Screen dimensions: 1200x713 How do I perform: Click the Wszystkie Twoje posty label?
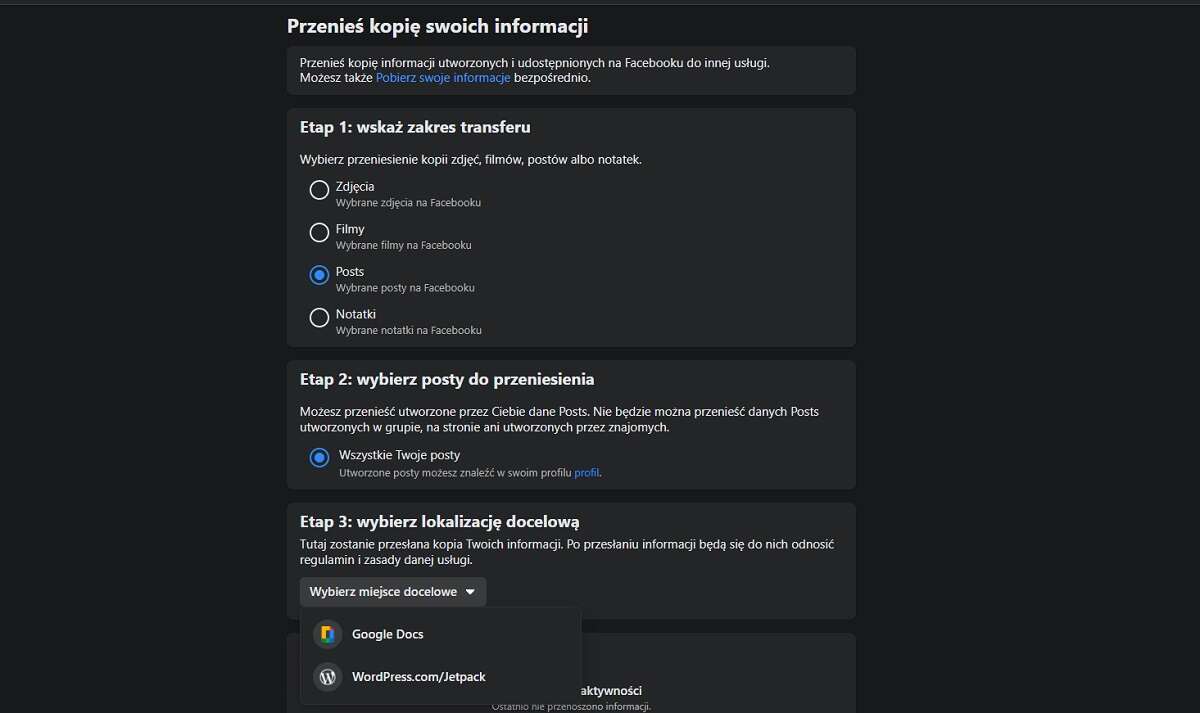[398, 454]
